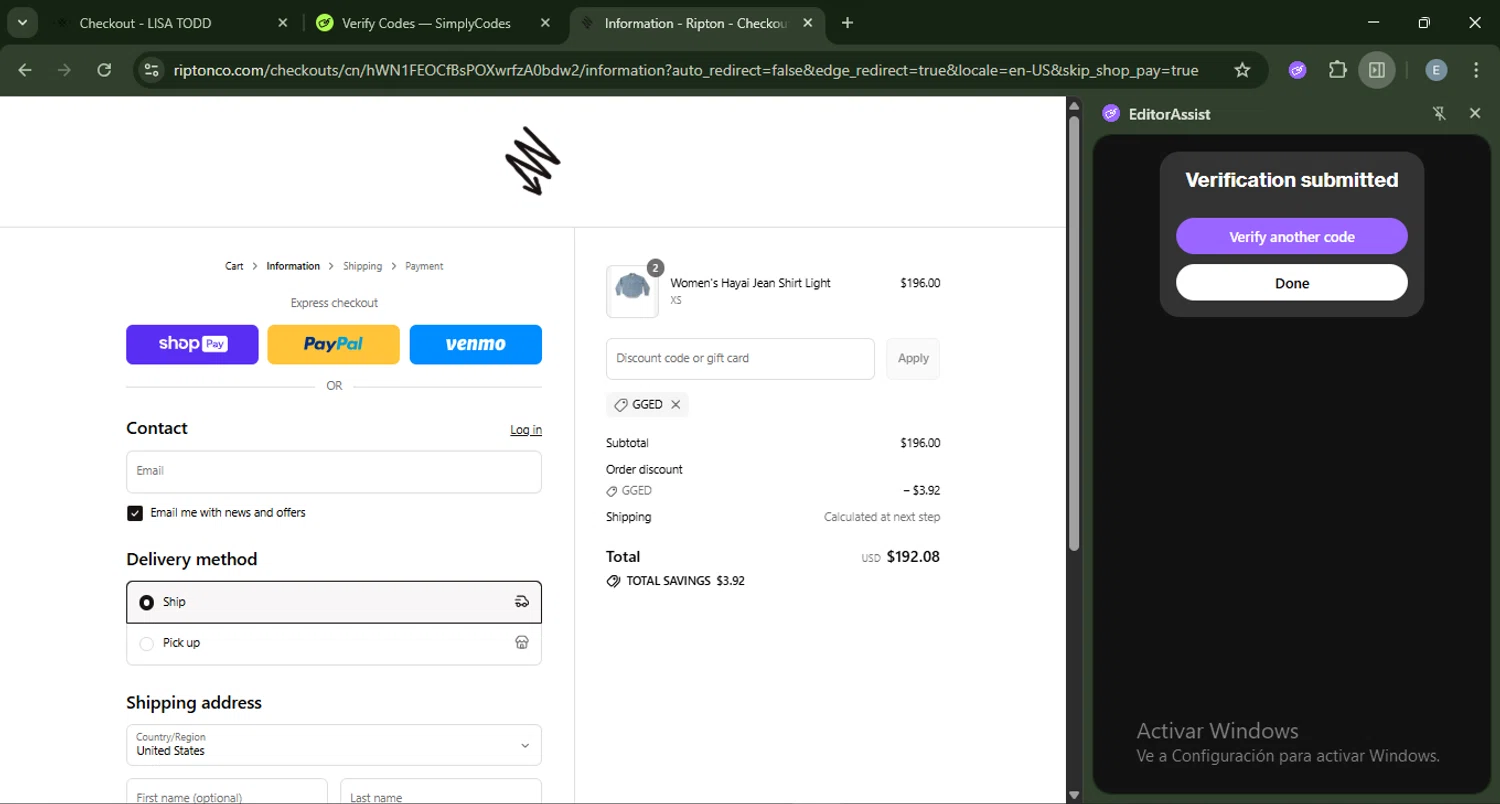The image size is (1500, 804).
Task: Close the Verify Codes — SimplyCodes tab
Action: tap(545, 23)
